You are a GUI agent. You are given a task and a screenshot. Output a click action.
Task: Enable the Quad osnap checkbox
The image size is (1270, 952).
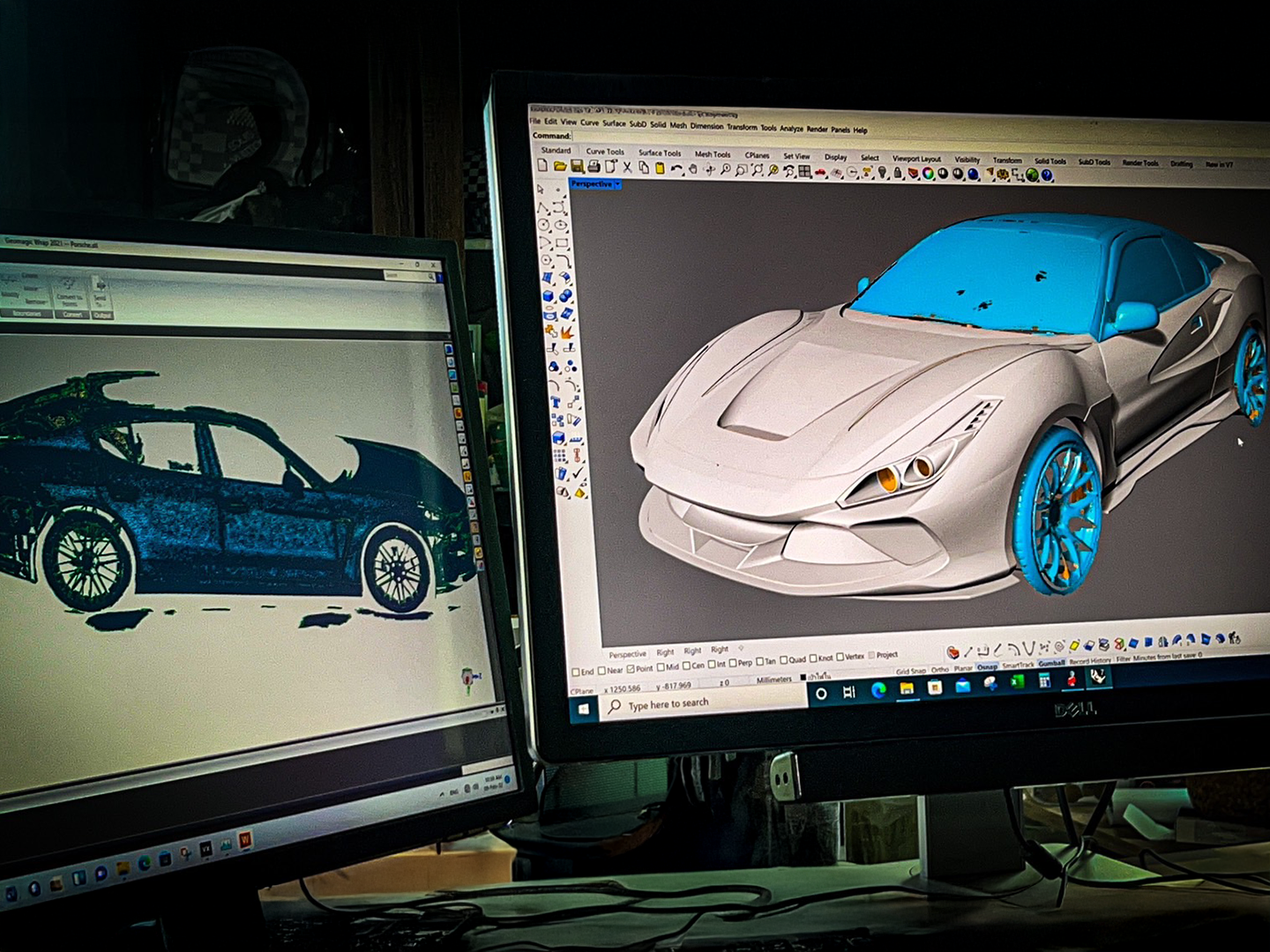coord(784,659)
